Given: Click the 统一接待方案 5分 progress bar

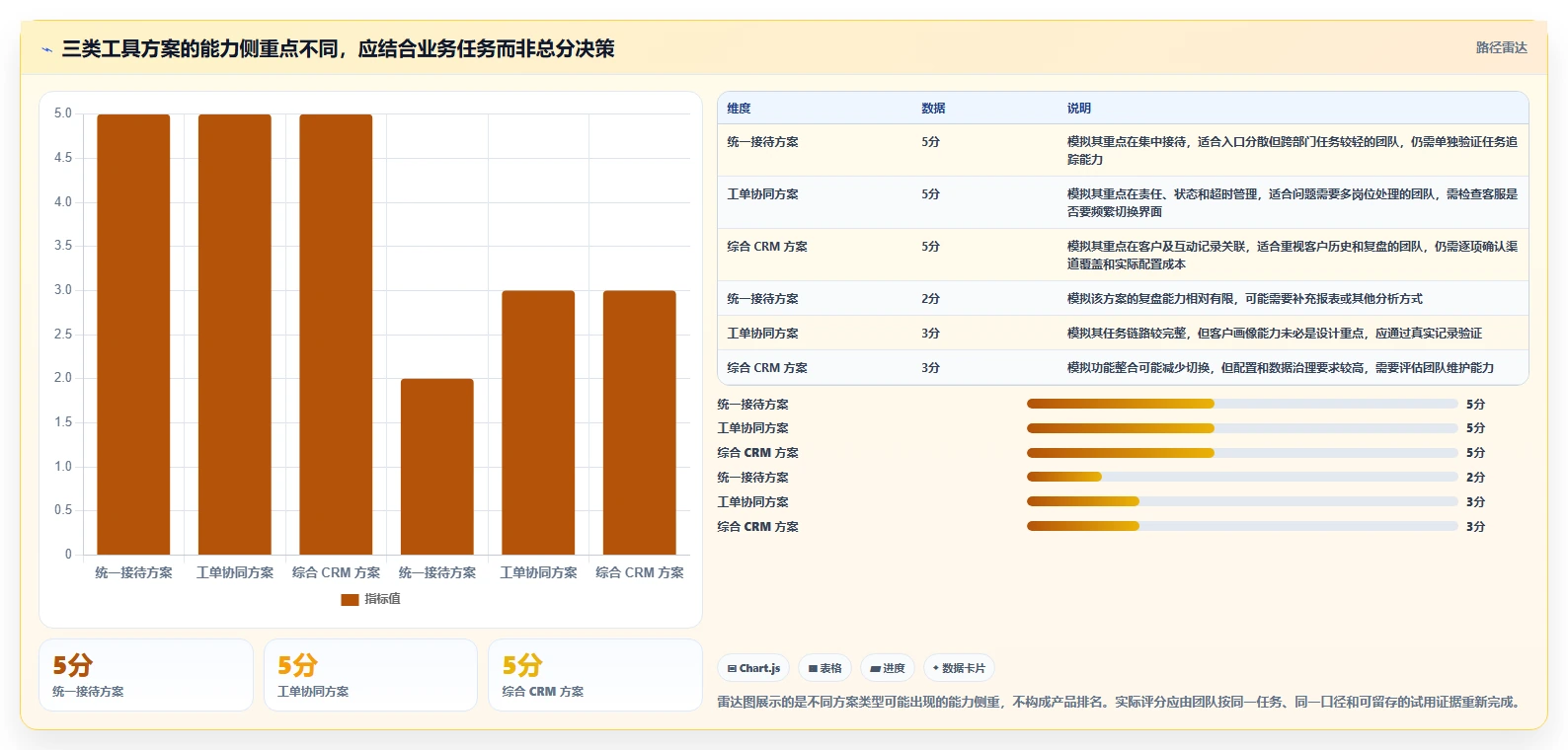Looking at the screenshot, I should [1242, 404].
